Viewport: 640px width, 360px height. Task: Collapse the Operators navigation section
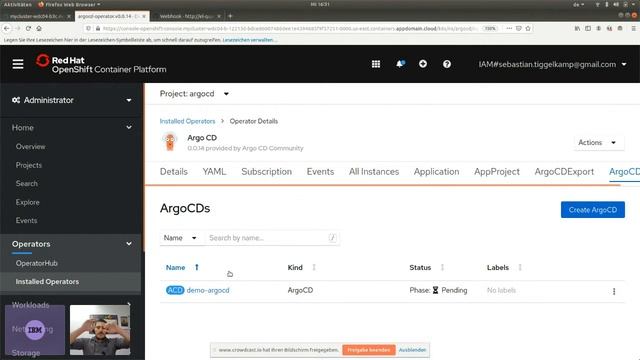pyautogui.click(x=71, y=244)
